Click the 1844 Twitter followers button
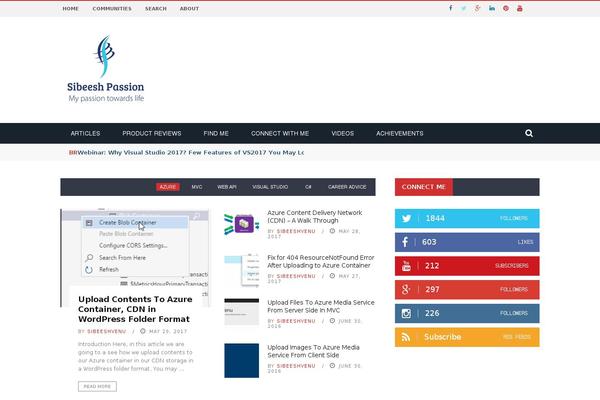The width and height of the screenshot is (600, 400). [x=467, y=218]
